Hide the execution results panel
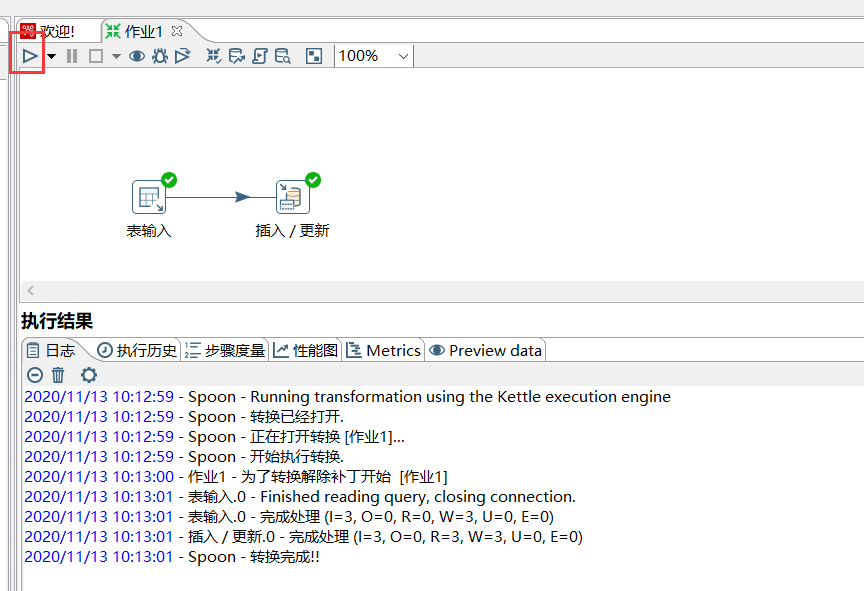Image resolution: width=864 pixels, height=591 pixels. coord(313,56)
